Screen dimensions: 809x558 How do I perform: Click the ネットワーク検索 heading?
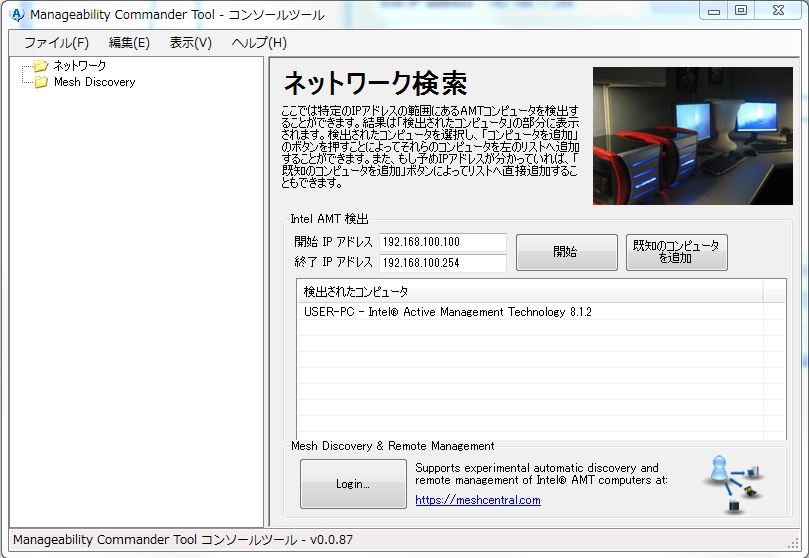376,83
